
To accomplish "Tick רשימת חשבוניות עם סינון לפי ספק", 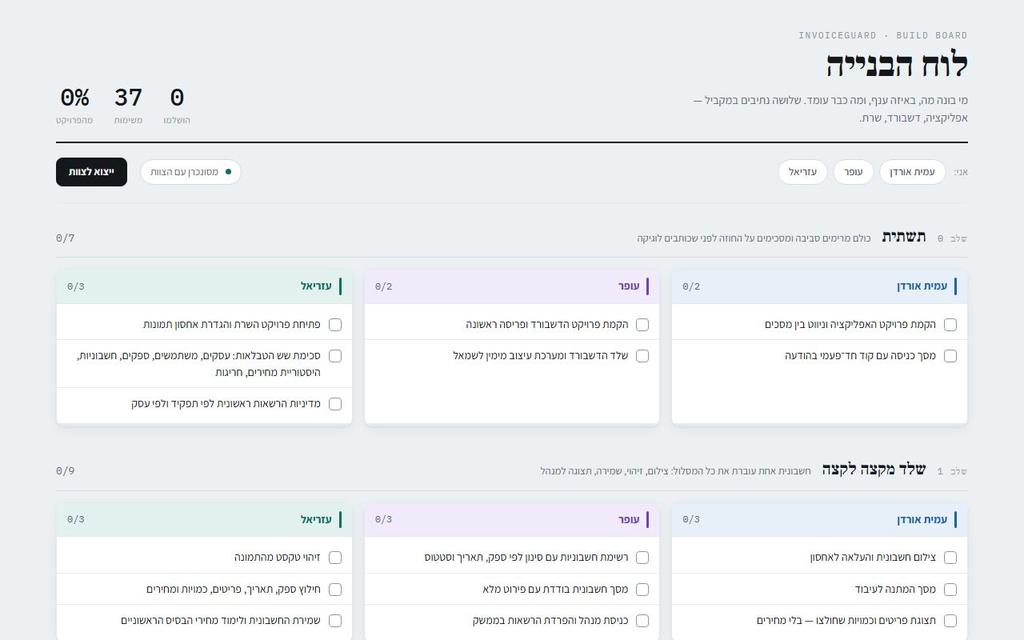I will coord(643,557).
